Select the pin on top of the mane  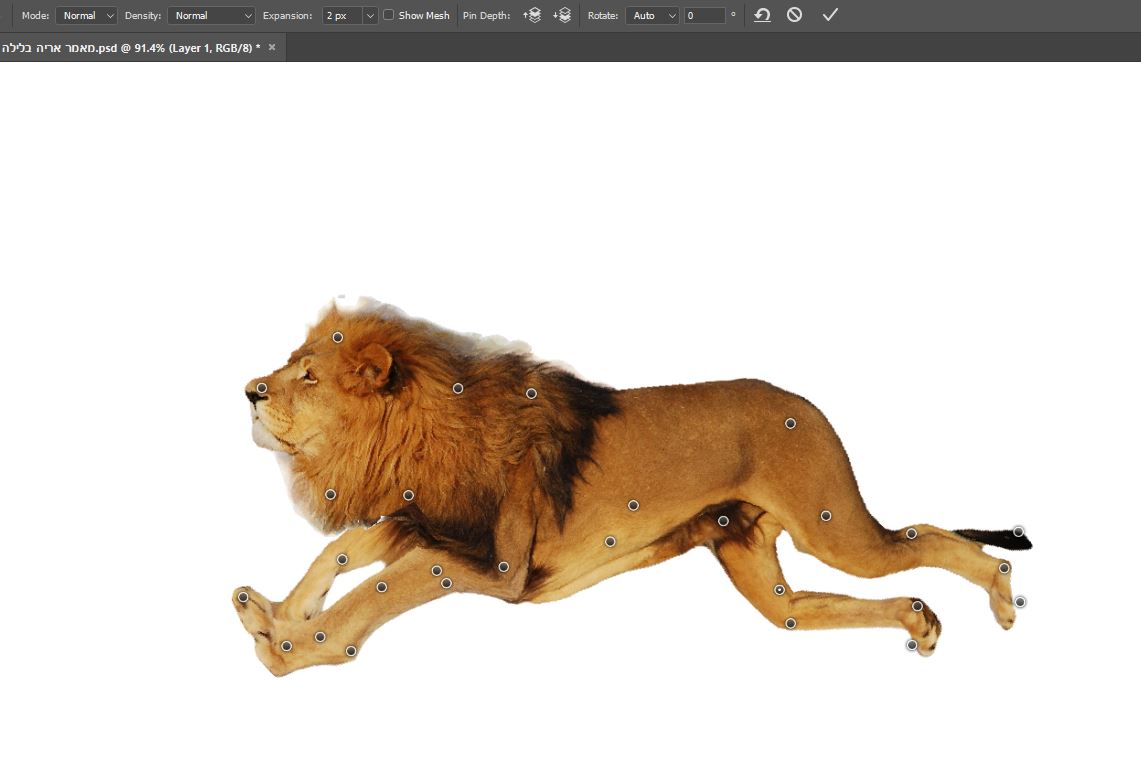[x=338, y=337]
